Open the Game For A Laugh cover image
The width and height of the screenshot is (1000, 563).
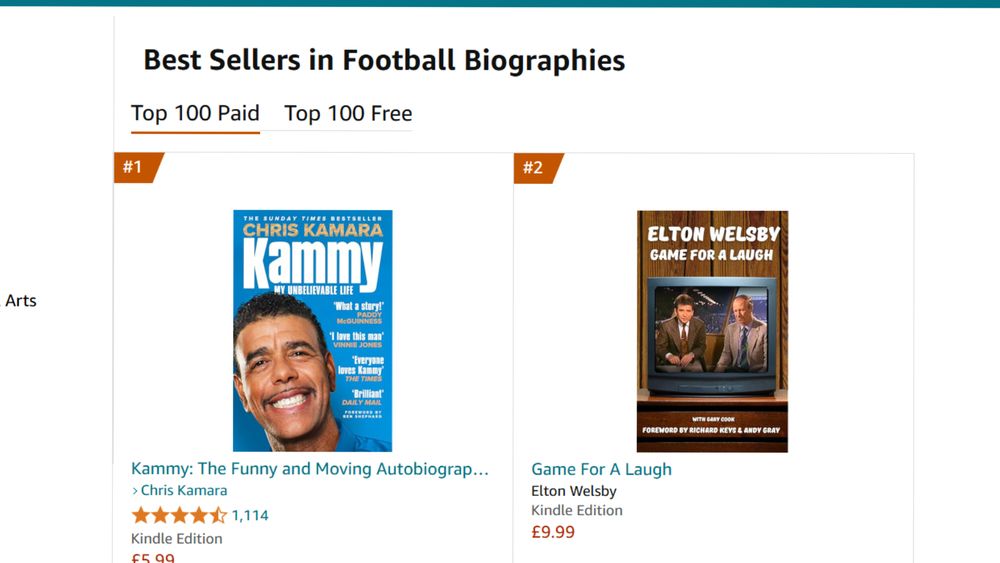coord(712,332)
